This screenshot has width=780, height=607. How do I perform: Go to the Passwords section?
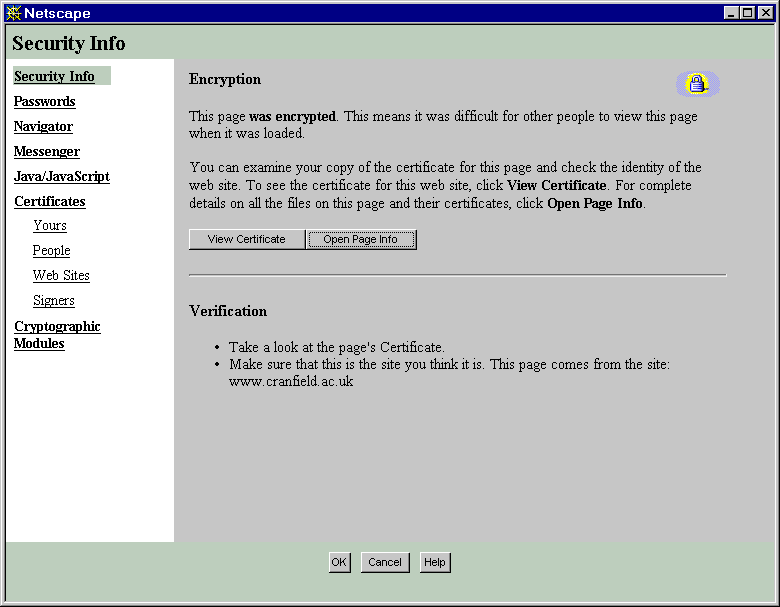coord(45,101)
